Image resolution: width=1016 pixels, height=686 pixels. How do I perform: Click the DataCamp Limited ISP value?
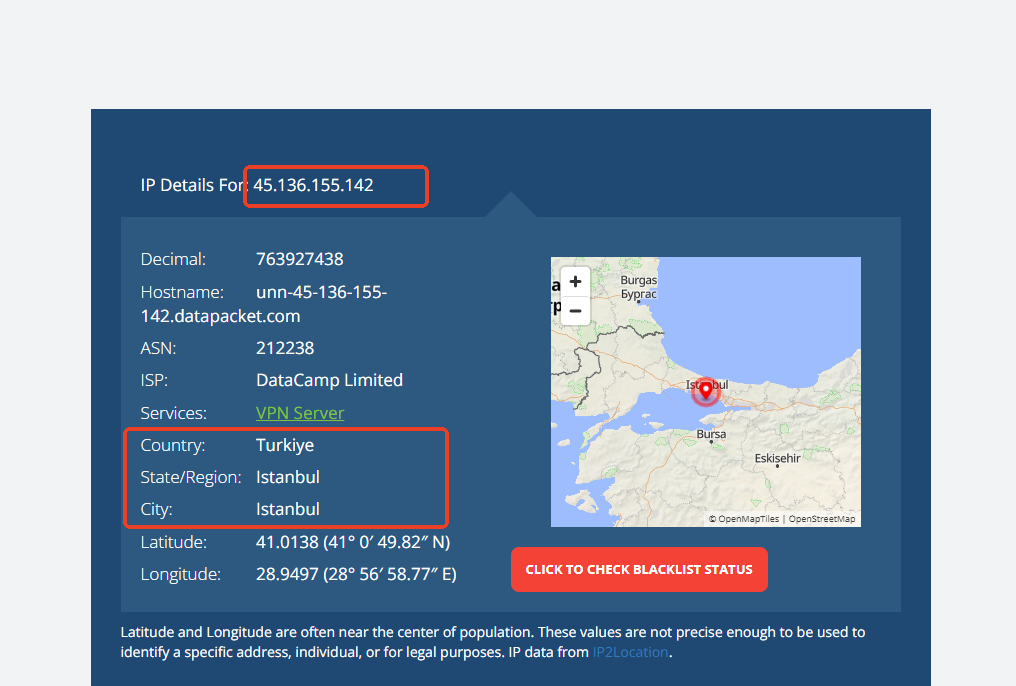(x=330, y=380)
